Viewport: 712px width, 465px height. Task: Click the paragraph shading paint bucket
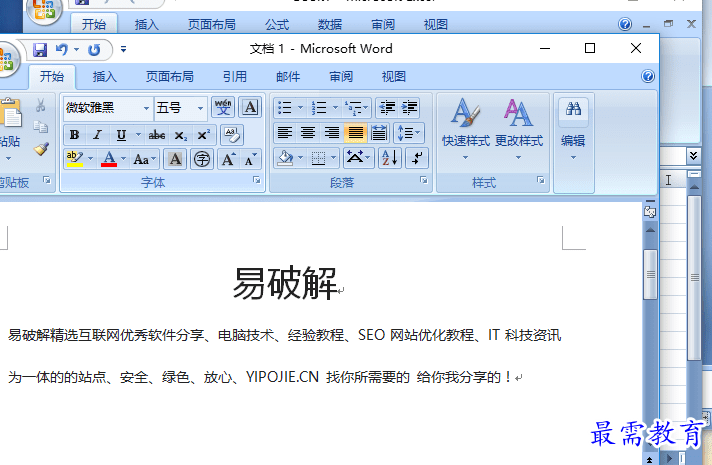pyautogui.click(x=285, y=158)
